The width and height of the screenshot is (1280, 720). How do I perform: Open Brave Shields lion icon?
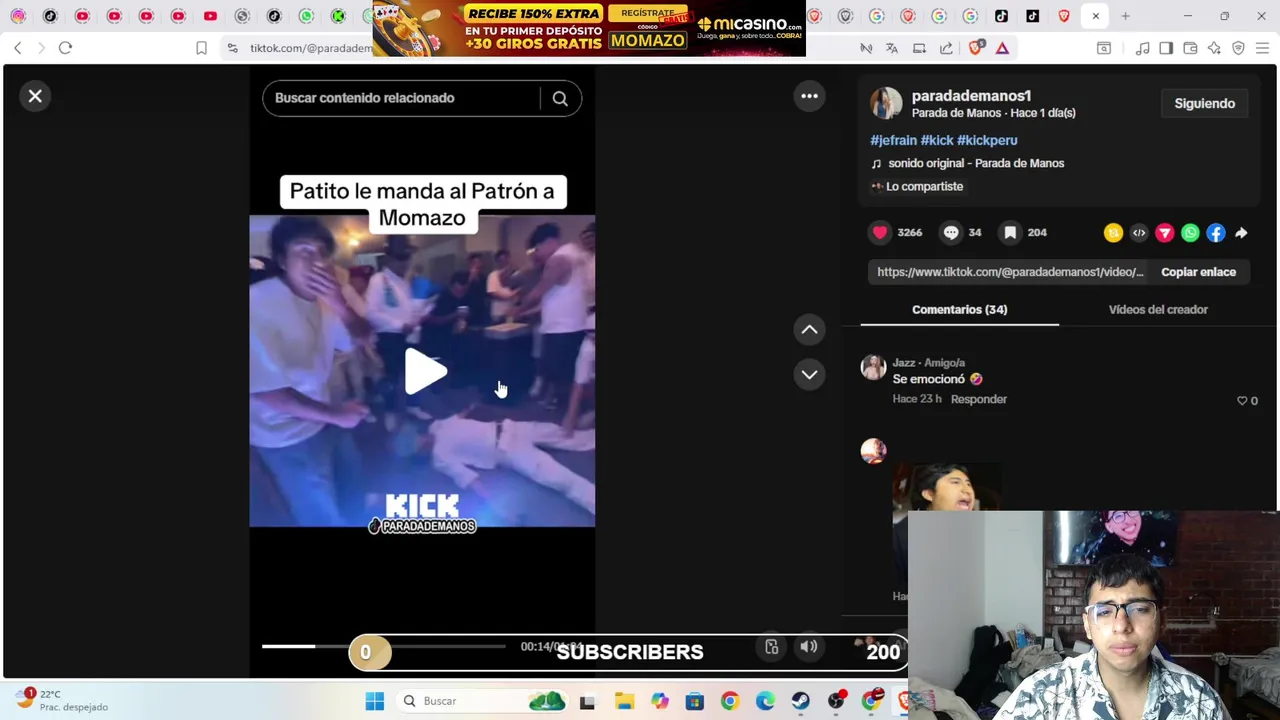[975, 48]
